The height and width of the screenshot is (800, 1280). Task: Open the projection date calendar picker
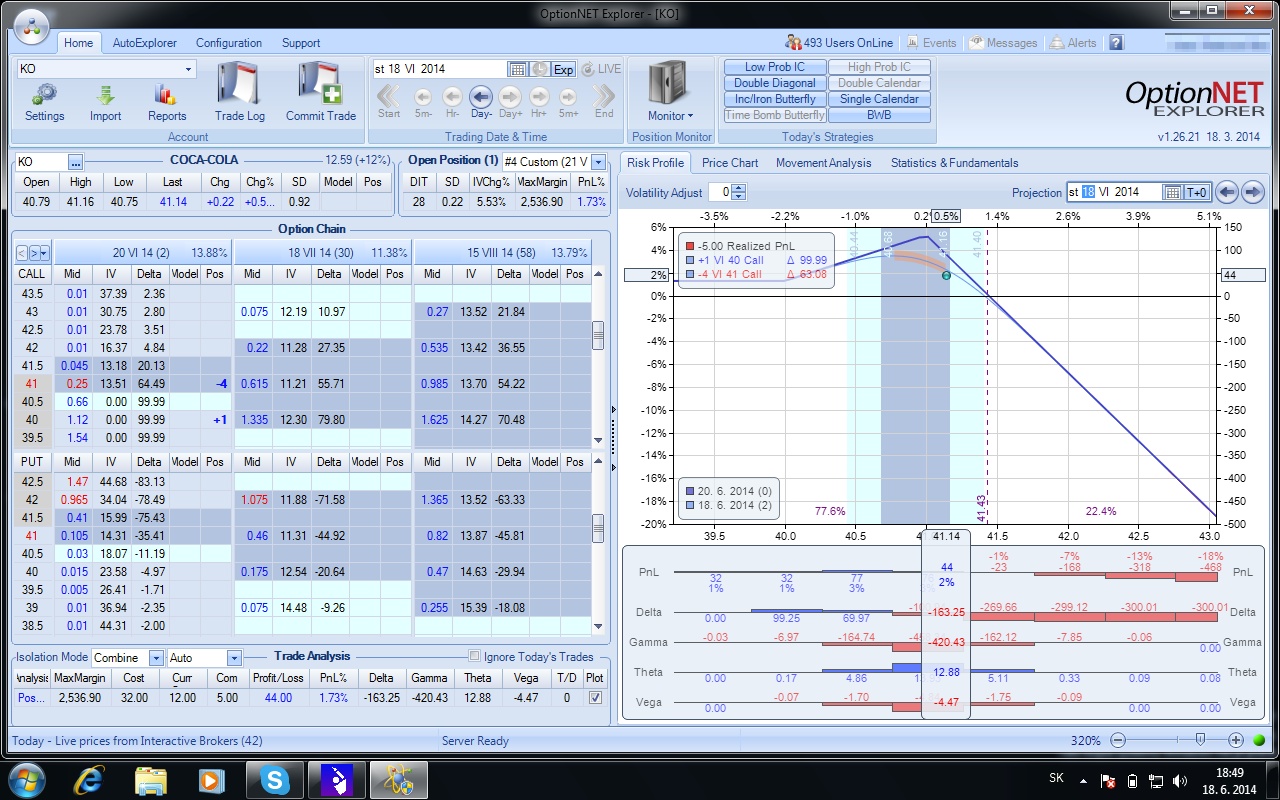1174,192
